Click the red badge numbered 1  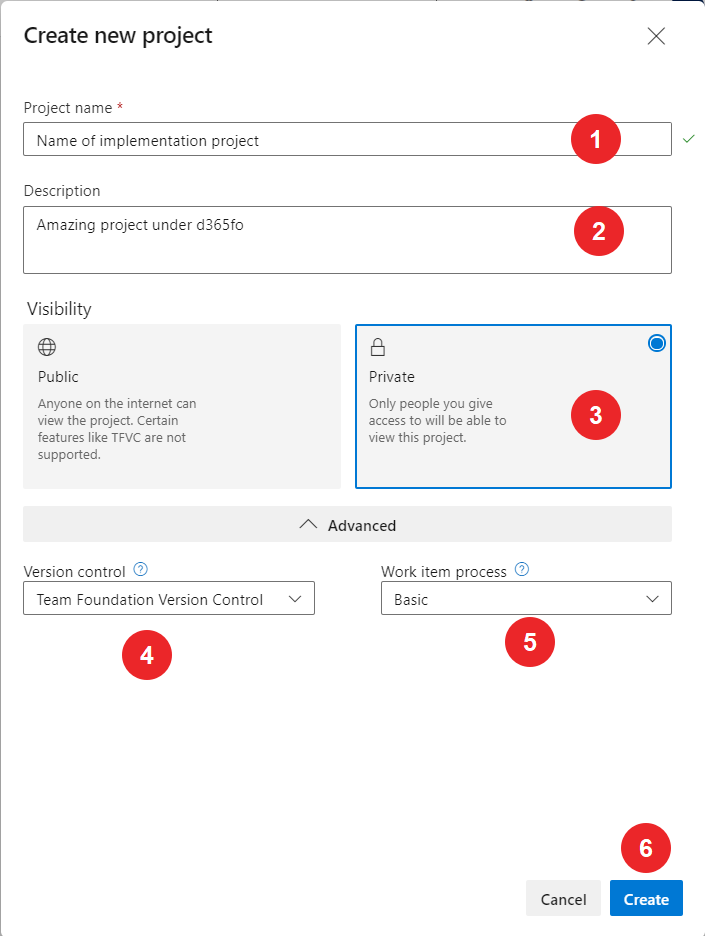(595, 139)
